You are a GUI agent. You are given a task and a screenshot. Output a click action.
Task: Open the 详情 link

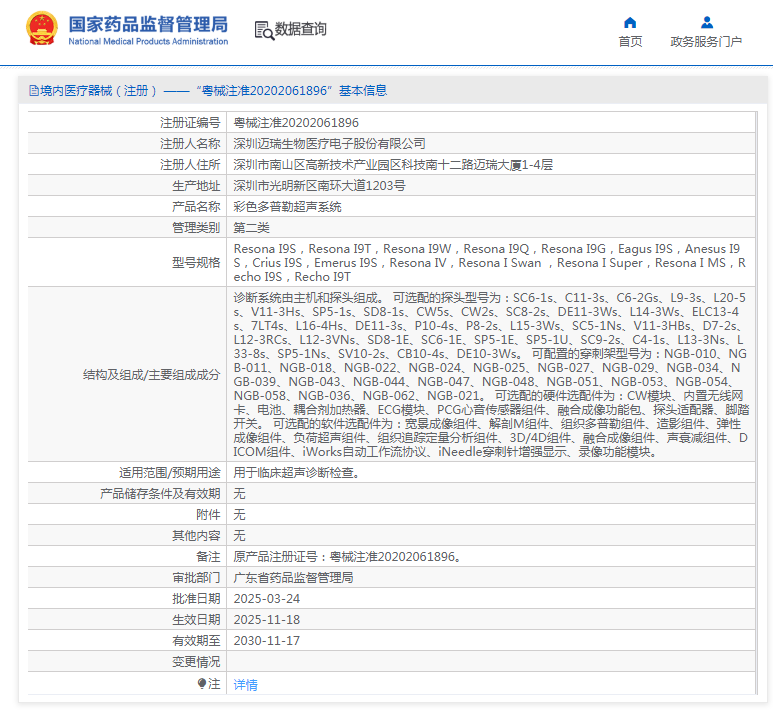point(245,685)
